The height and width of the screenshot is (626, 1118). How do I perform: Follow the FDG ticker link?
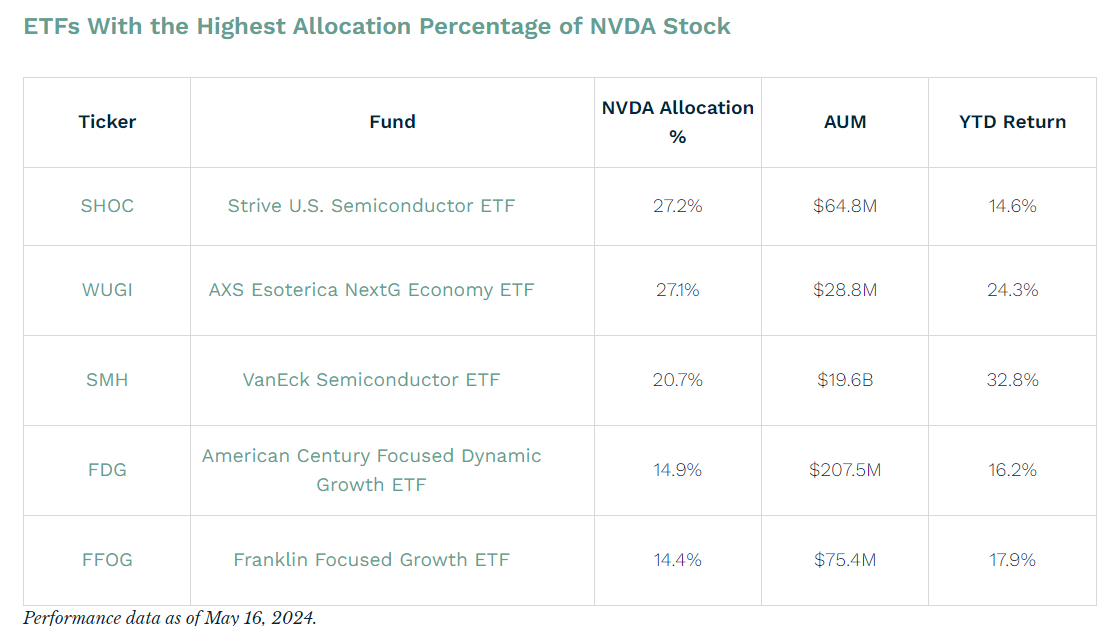107,470
